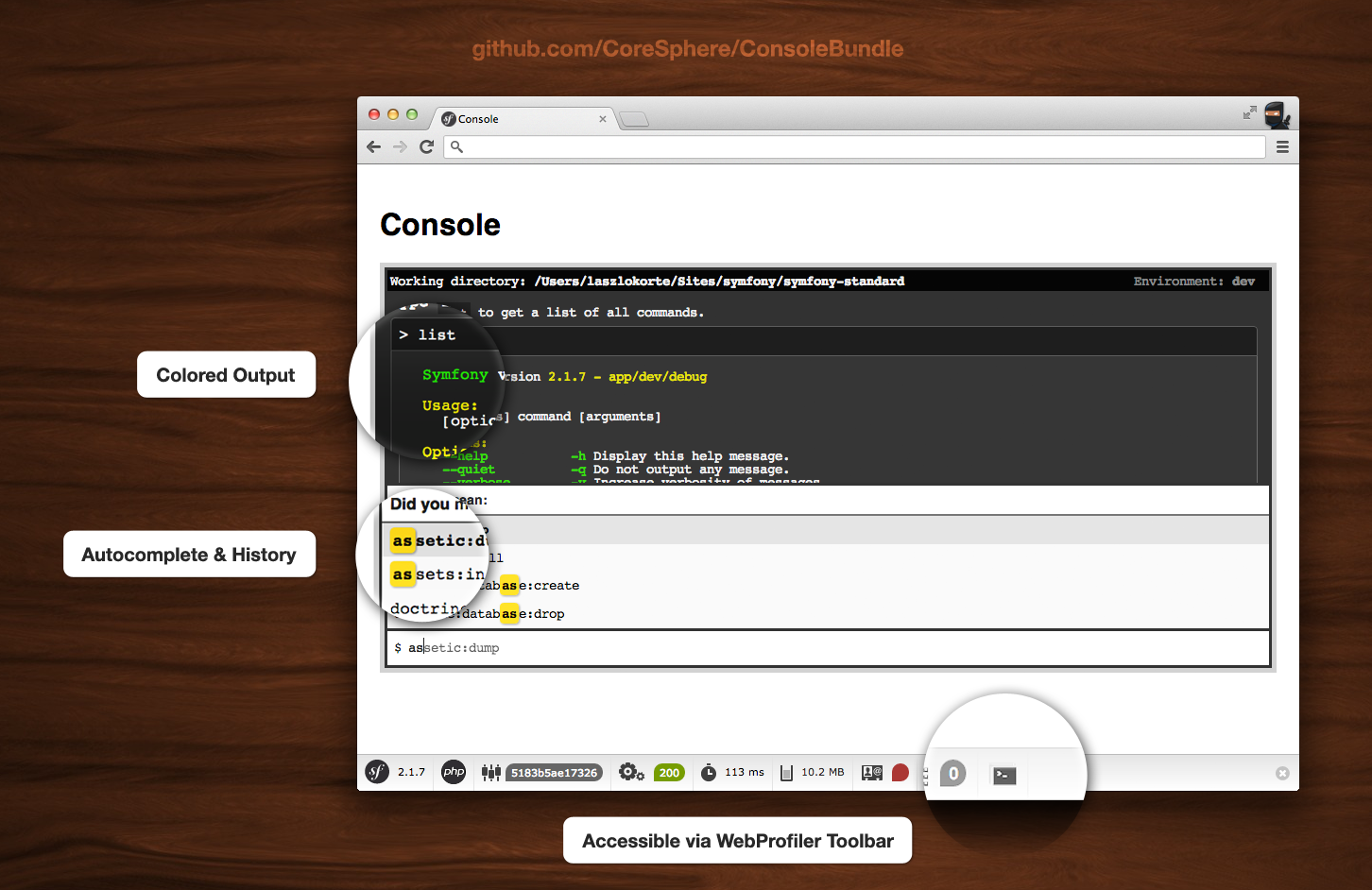Click the Working directory path text

[647, 281]
